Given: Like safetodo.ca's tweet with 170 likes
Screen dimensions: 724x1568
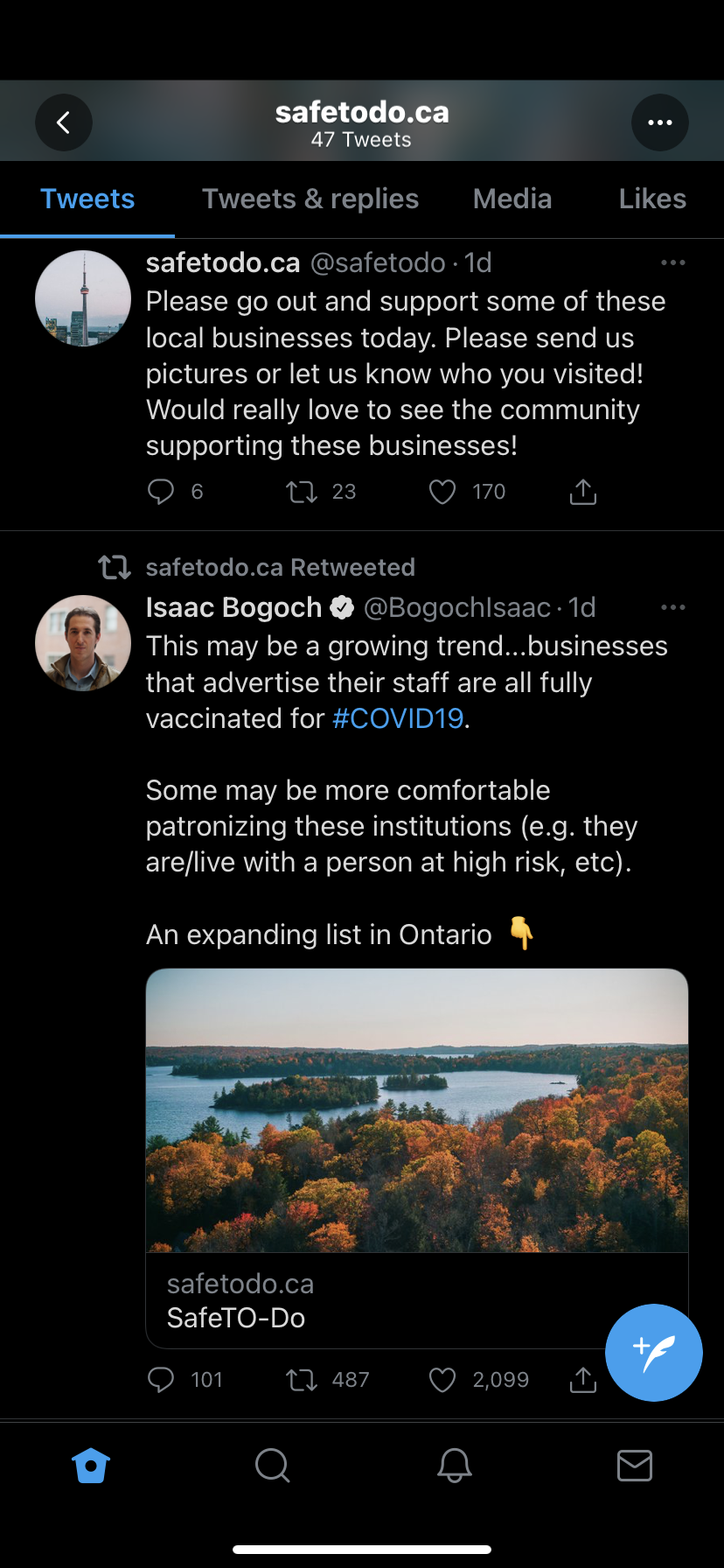Looking at the screenshot, I should tap(442, 492).
